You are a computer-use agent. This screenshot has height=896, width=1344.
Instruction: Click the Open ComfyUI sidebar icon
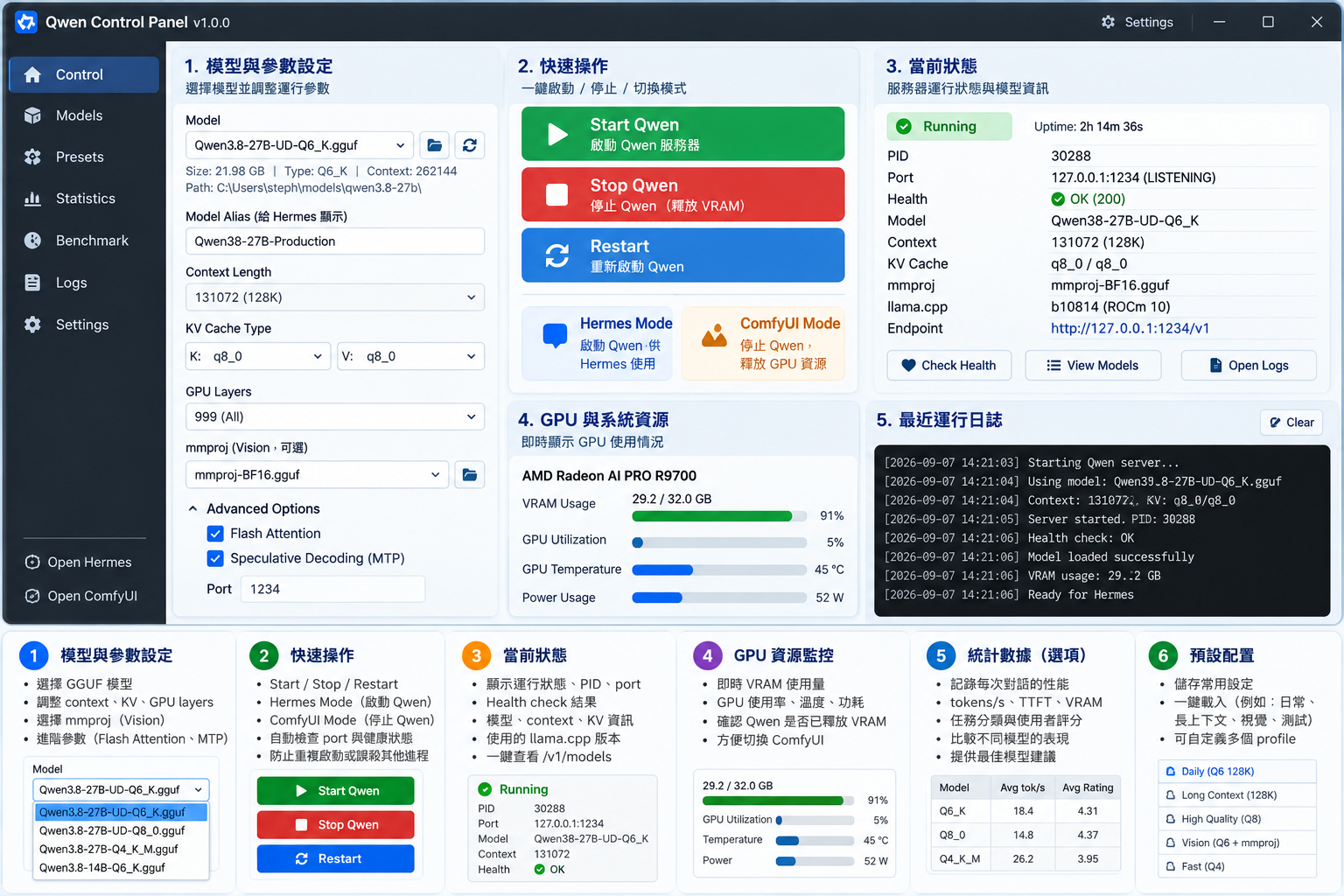click(32, 596)
